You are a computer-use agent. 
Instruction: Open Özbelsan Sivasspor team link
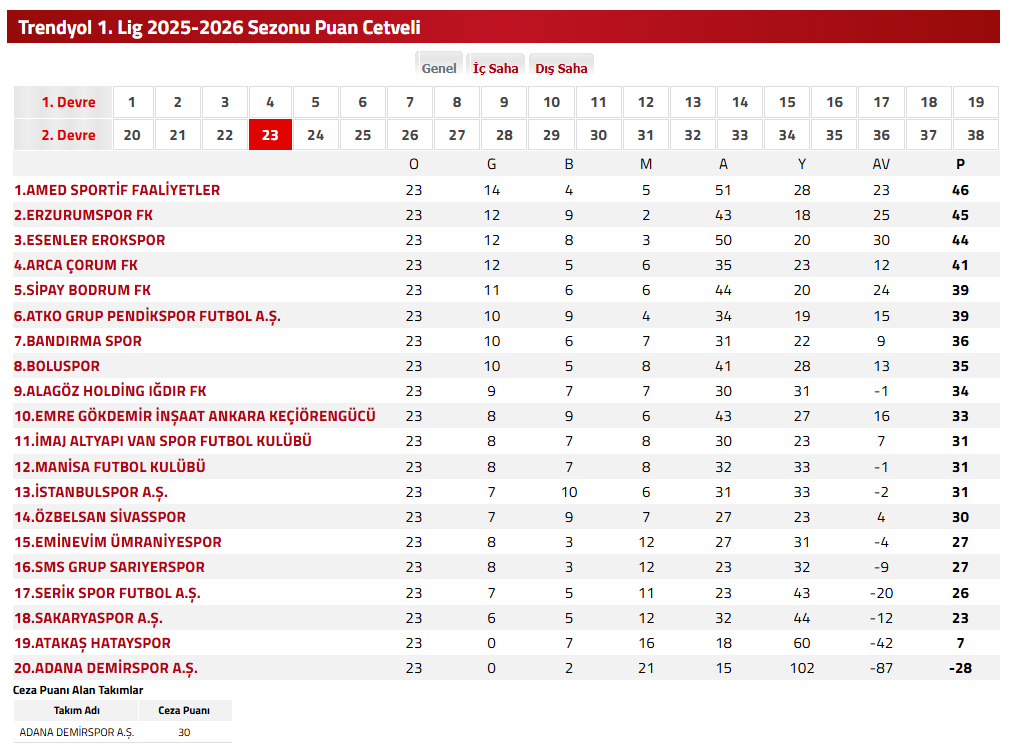pyautogui.click(x=100, y=517)
